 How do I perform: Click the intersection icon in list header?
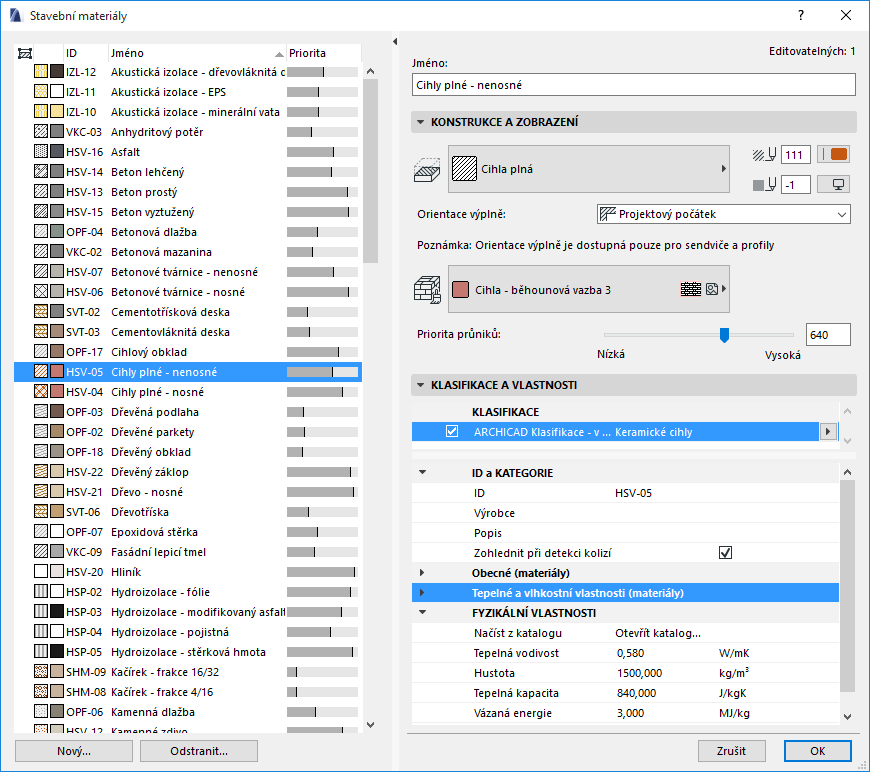25,53
